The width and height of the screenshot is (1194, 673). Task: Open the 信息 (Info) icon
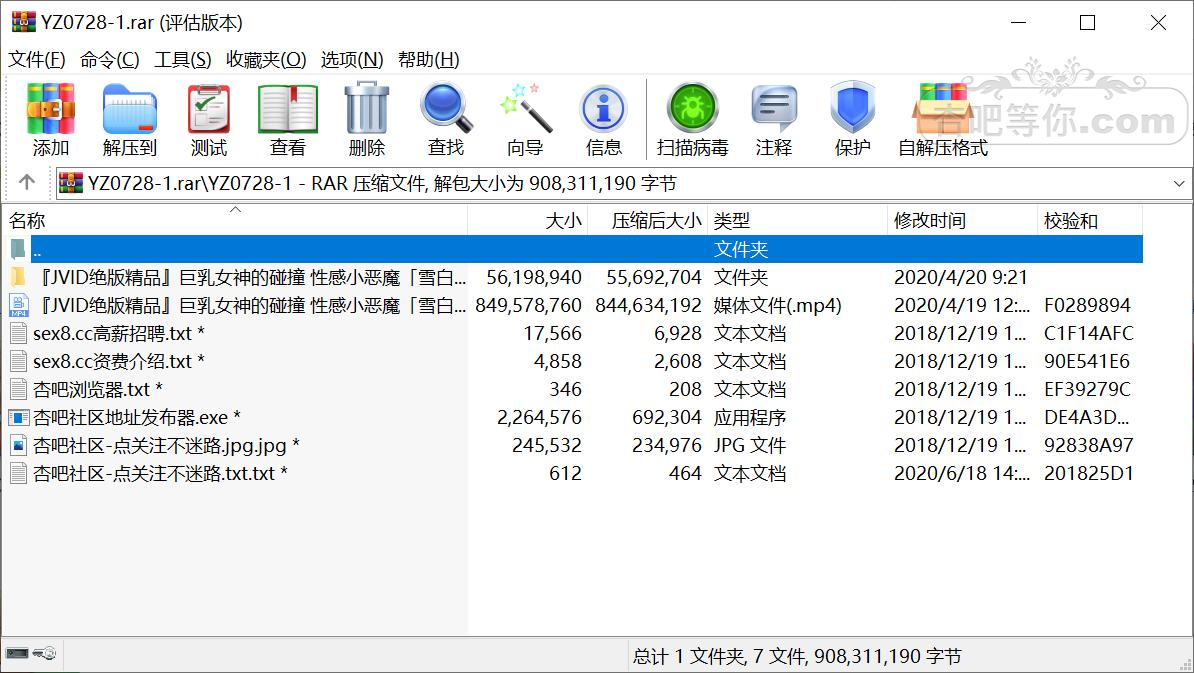click(604, 109)
